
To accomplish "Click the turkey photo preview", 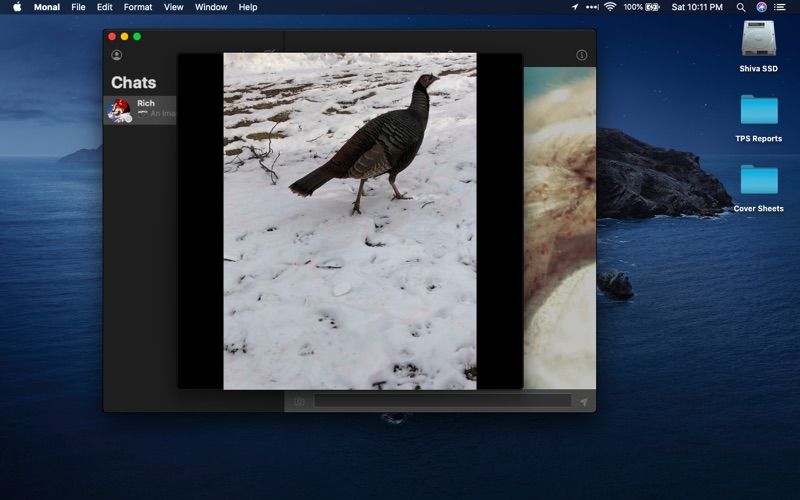I will [x=350, y=221].
